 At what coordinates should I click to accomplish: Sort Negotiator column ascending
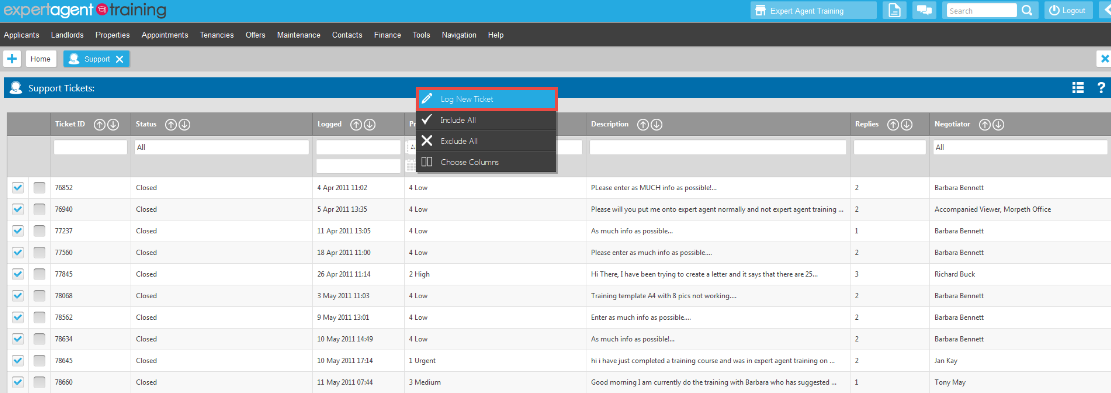984,124
